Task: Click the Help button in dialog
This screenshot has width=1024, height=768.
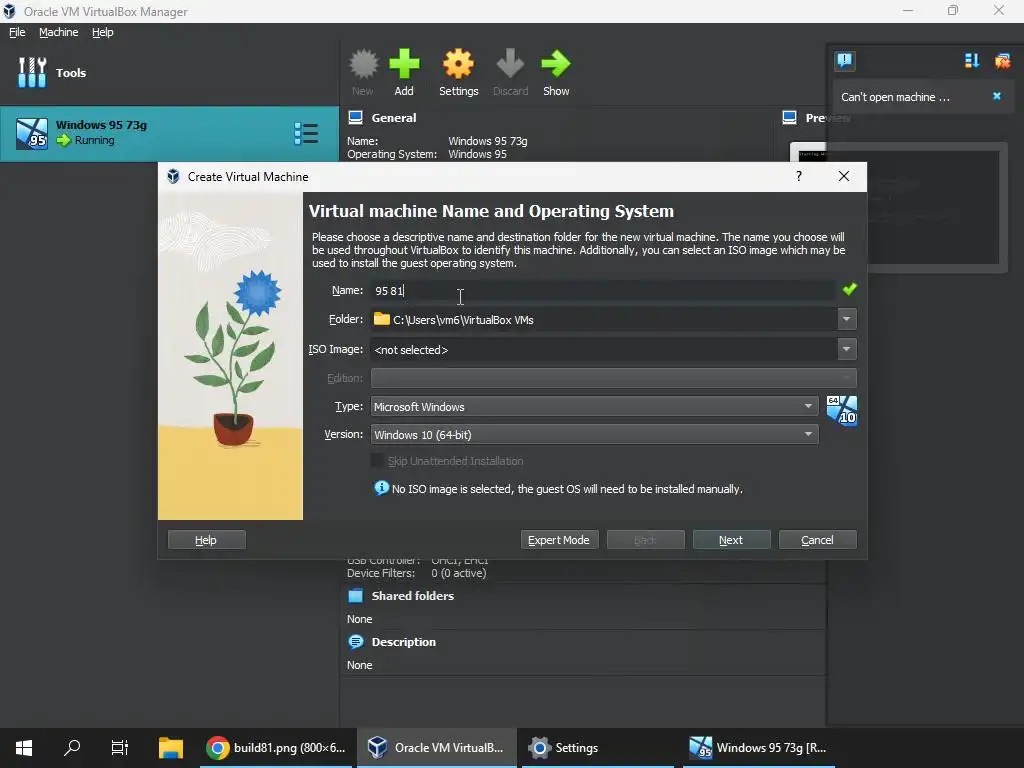Action: tap(206, 539)
